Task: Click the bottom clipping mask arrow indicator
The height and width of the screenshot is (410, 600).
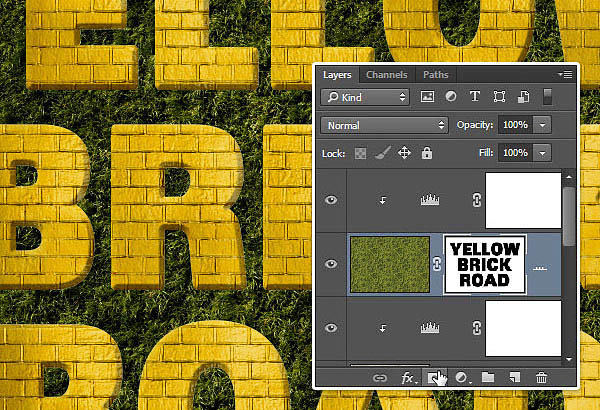Action: [x=383, y=328]
